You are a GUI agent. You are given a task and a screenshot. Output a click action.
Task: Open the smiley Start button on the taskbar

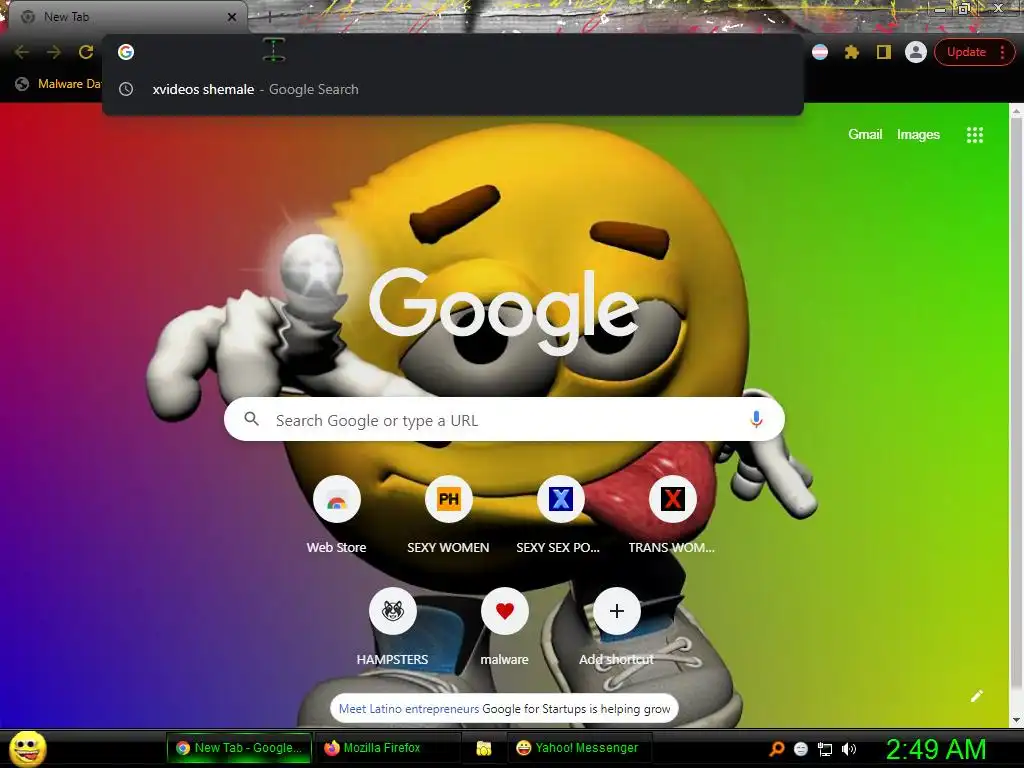(27, 748)
